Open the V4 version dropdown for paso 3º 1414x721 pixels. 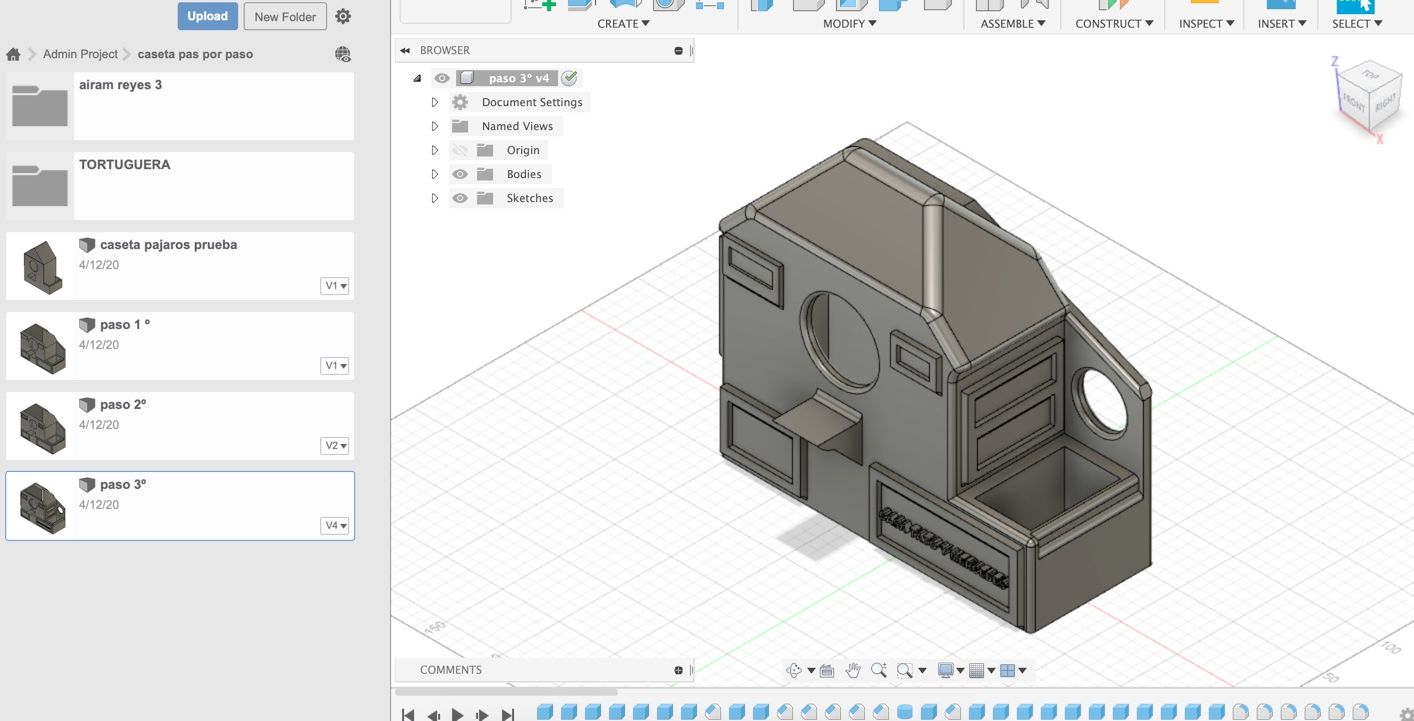(x=335, y=525)
